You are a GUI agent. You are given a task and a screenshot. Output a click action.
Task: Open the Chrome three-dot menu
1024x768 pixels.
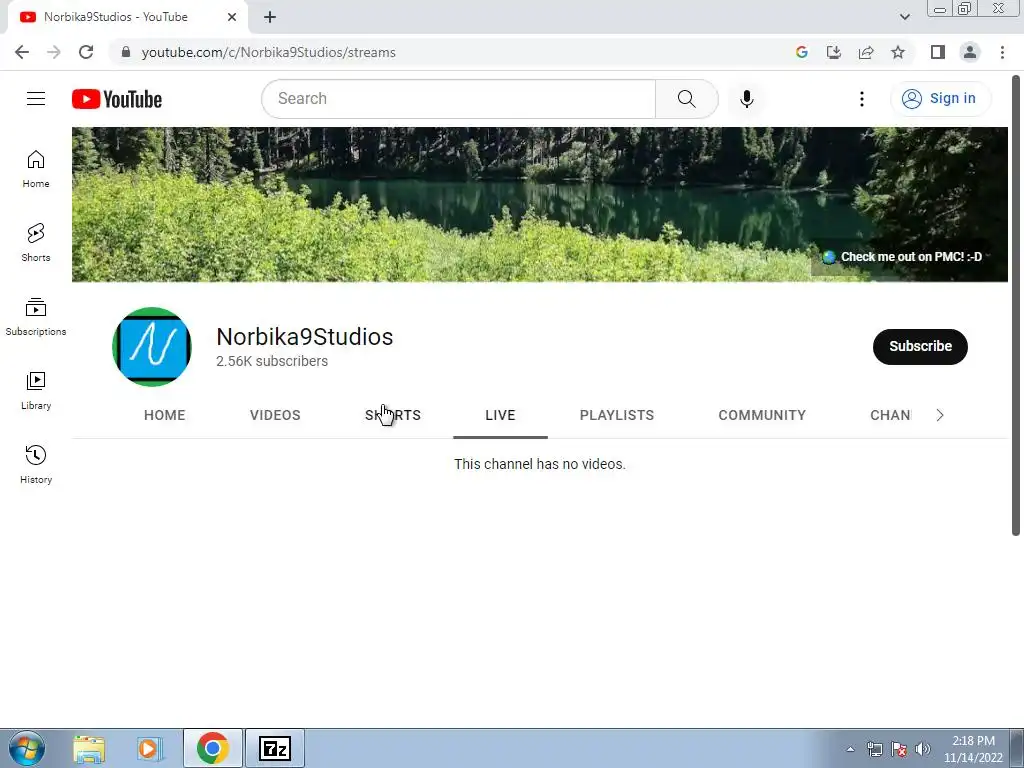pos(1002,52)
